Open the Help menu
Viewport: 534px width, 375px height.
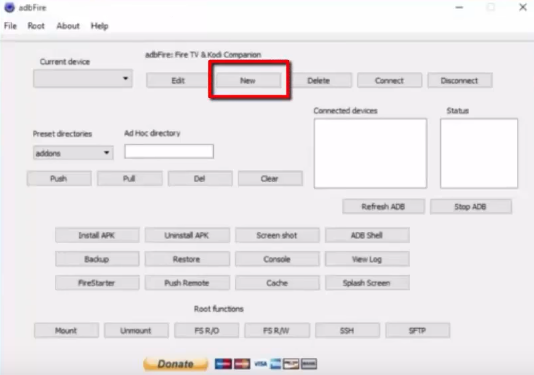pos(99,26)
